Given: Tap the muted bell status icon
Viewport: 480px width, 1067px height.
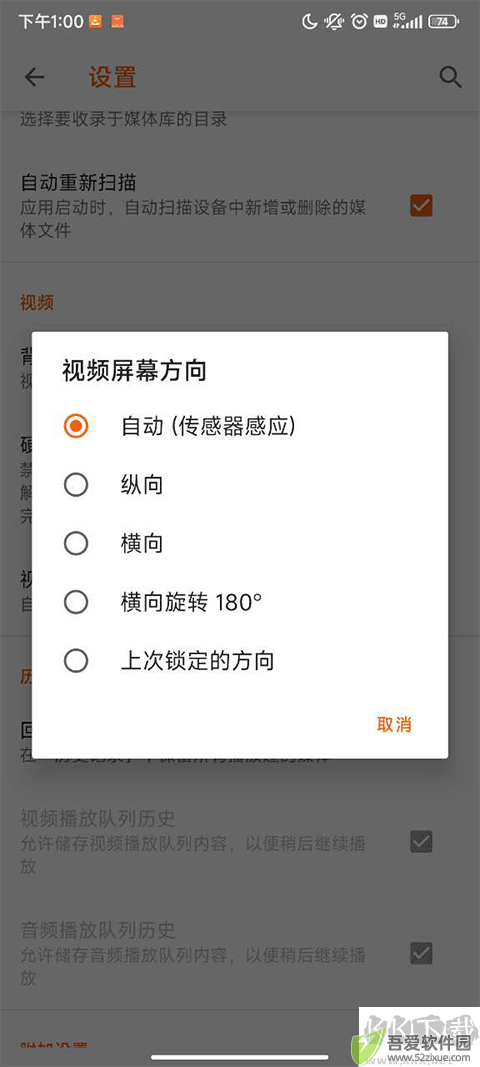Looking at the screenshot, I should pyautogui.click(x=334, y=22).
